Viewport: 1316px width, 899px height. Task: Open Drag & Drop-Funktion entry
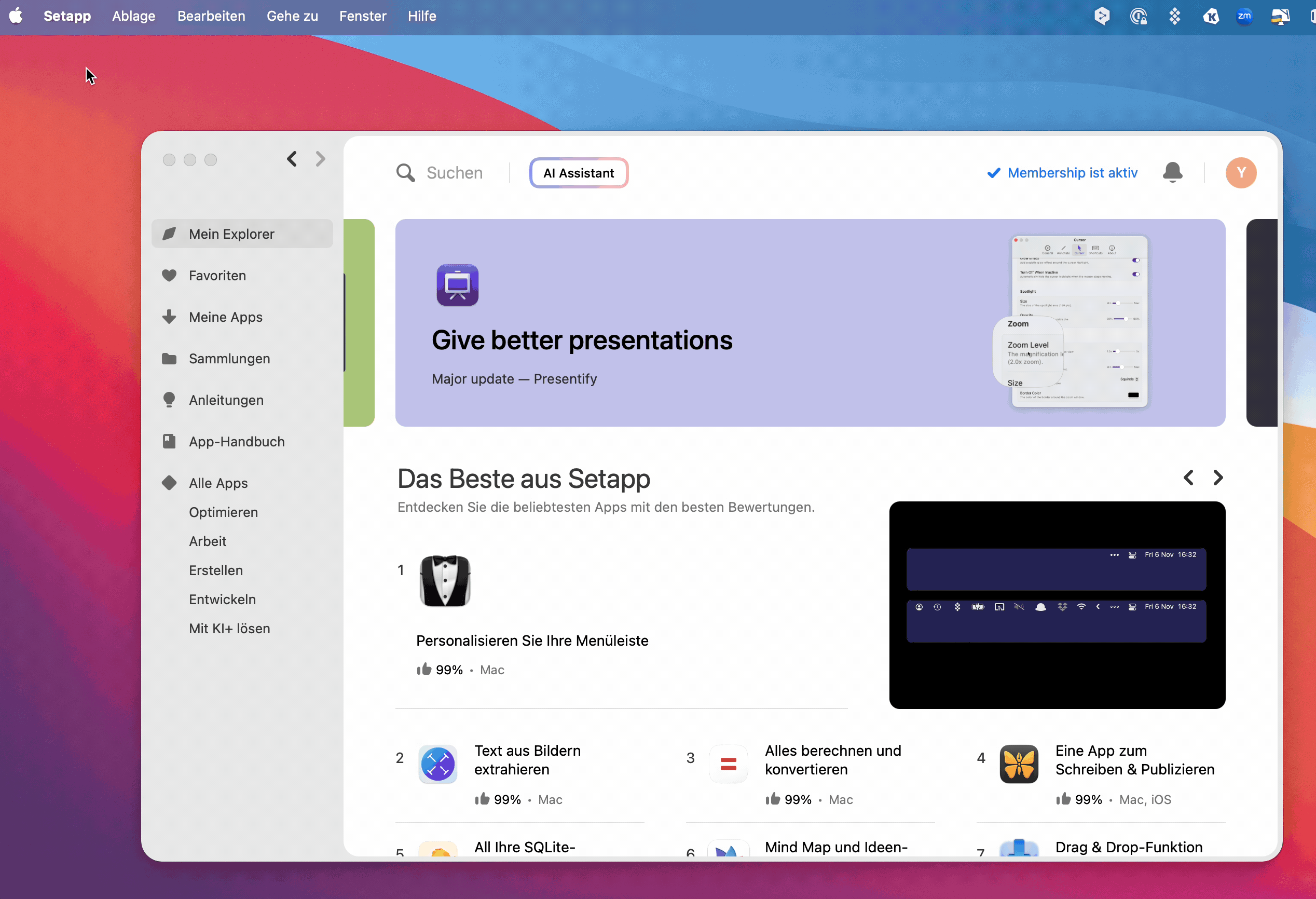pyautogui.click(x=1129, y=847)
